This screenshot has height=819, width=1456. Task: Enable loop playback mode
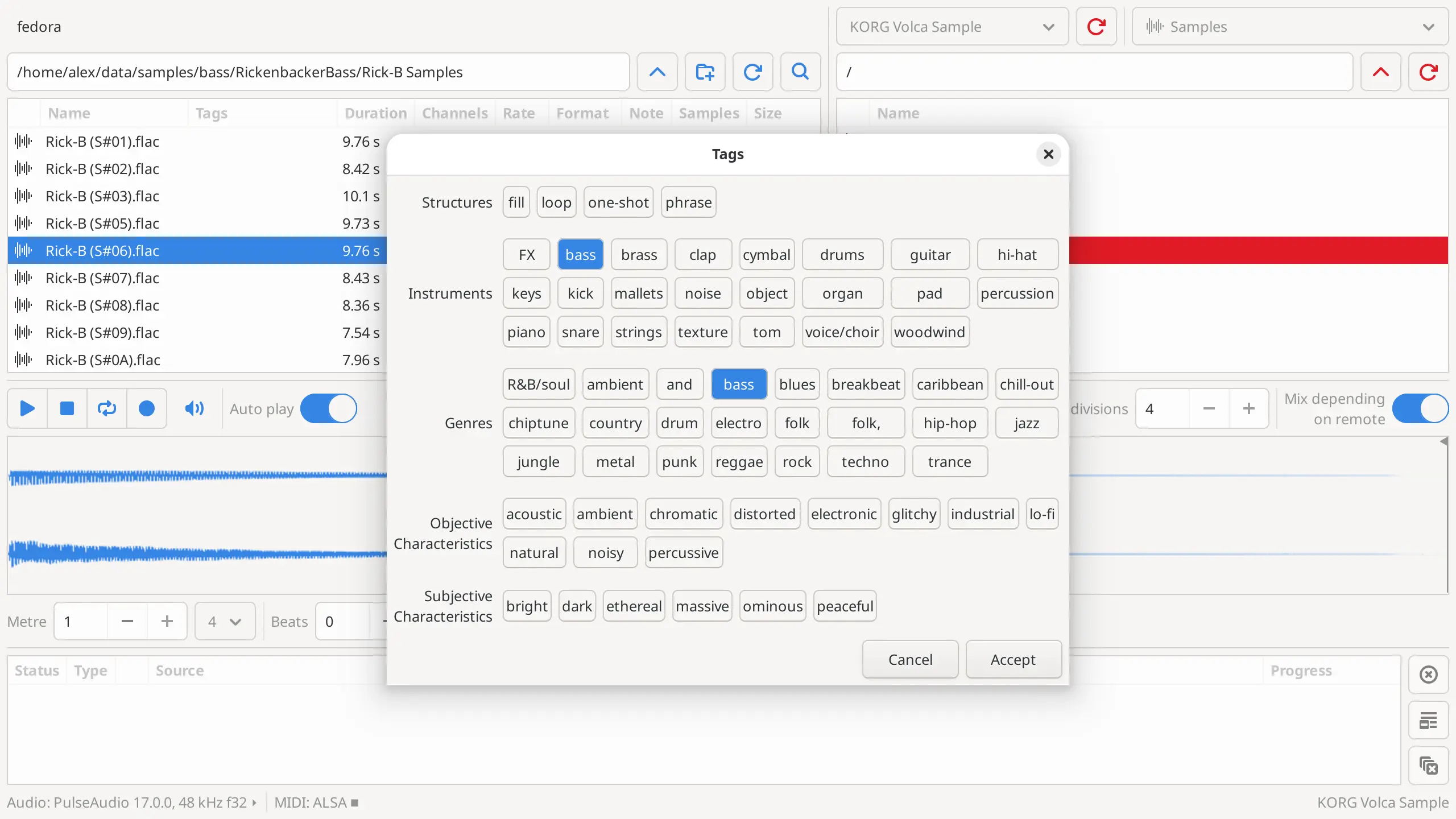(106, 408)
